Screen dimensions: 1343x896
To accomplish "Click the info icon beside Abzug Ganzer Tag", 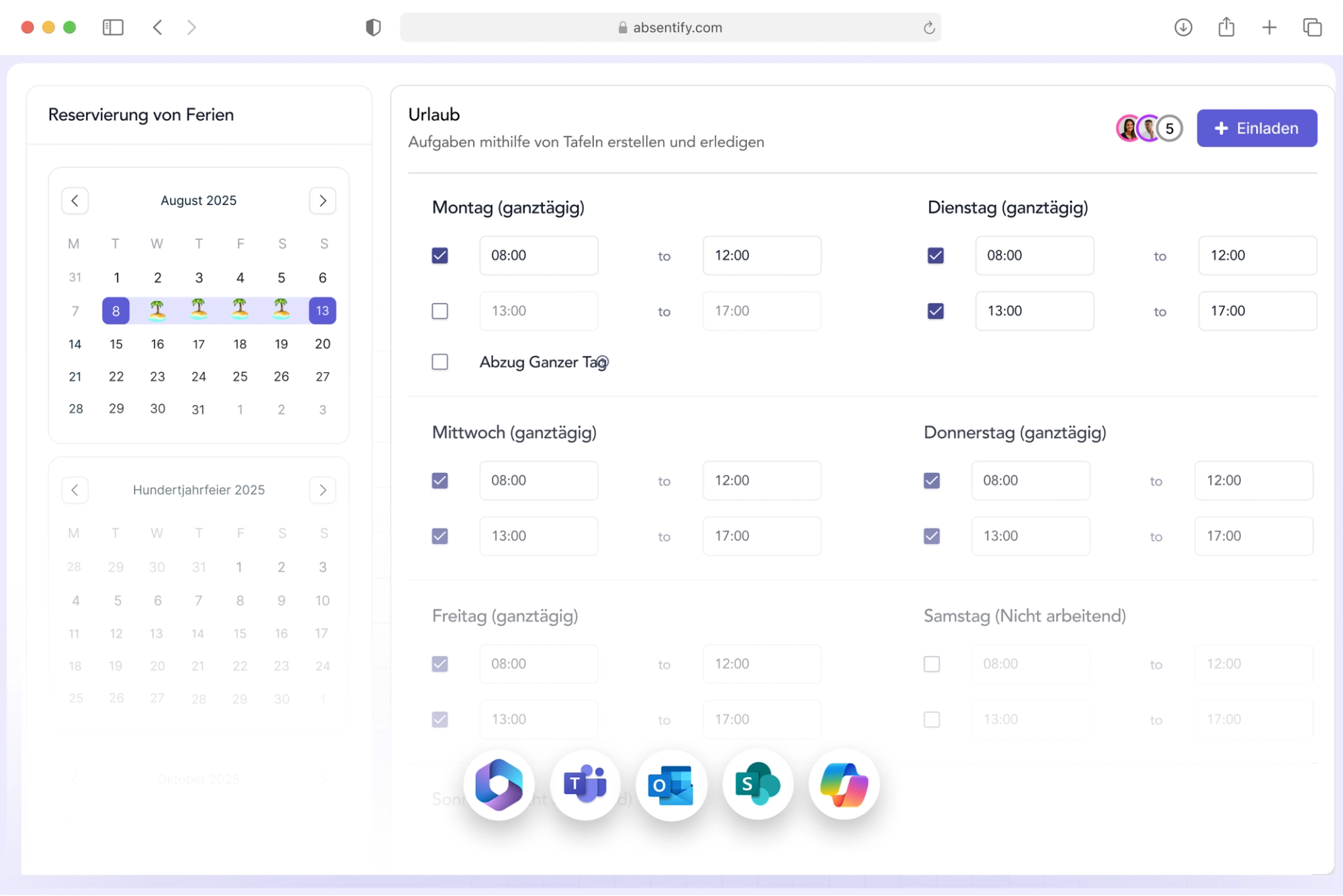I will coord(603,362).
